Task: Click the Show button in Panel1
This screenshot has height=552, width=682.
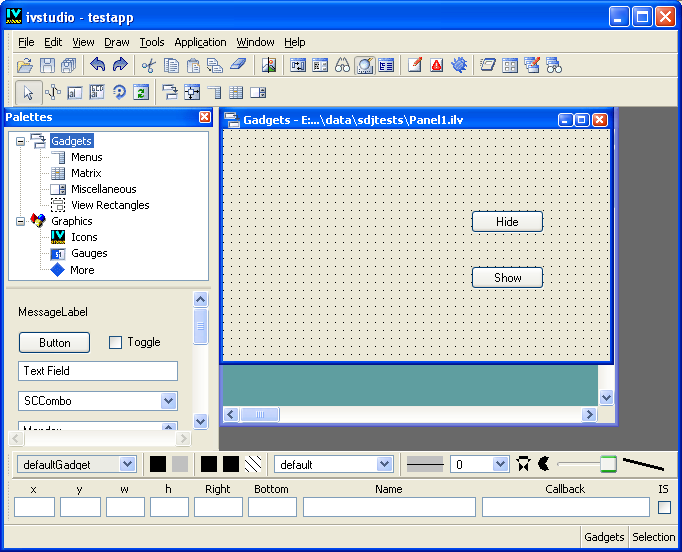Action: point(507,277)
